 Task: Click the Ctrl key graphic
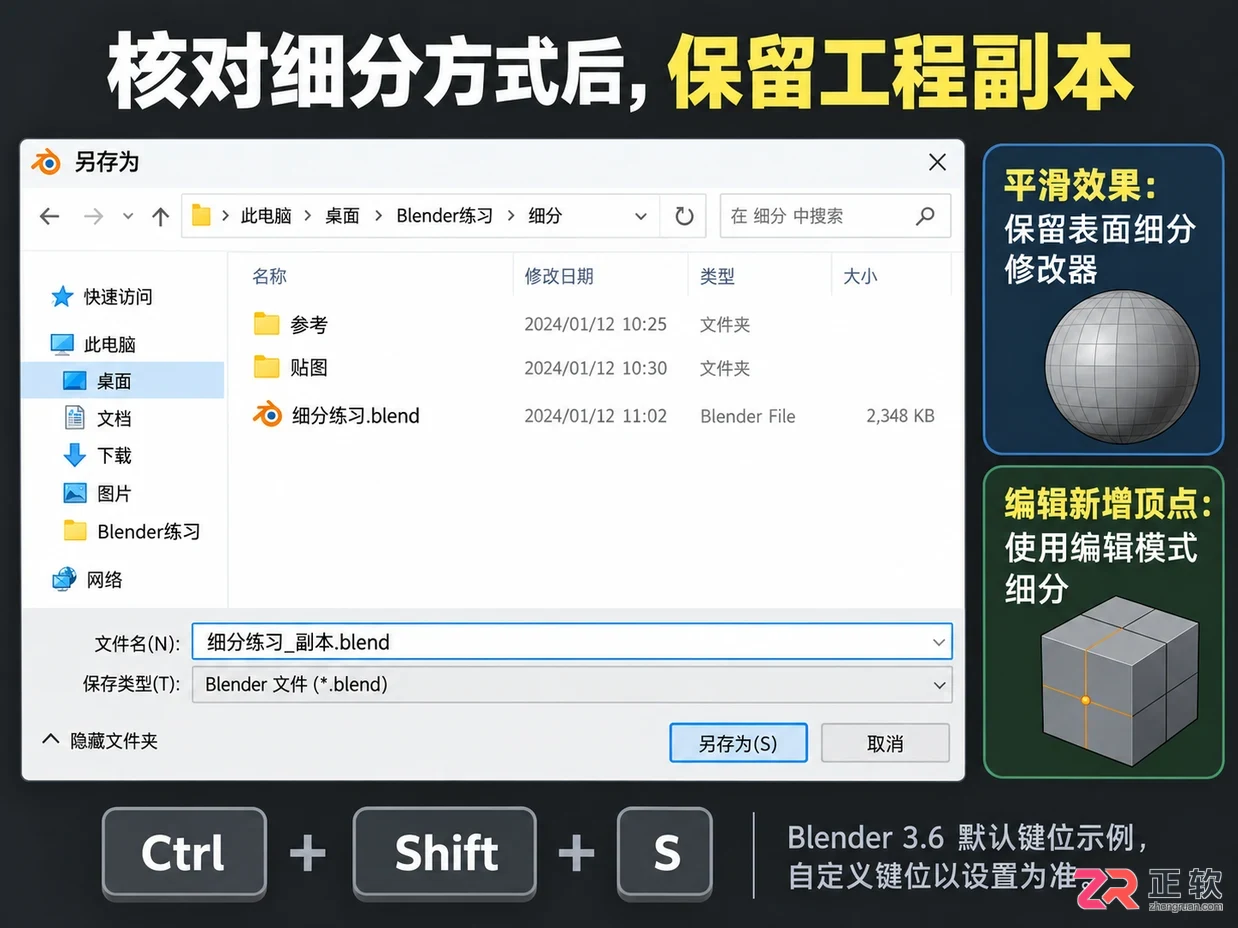184,854
